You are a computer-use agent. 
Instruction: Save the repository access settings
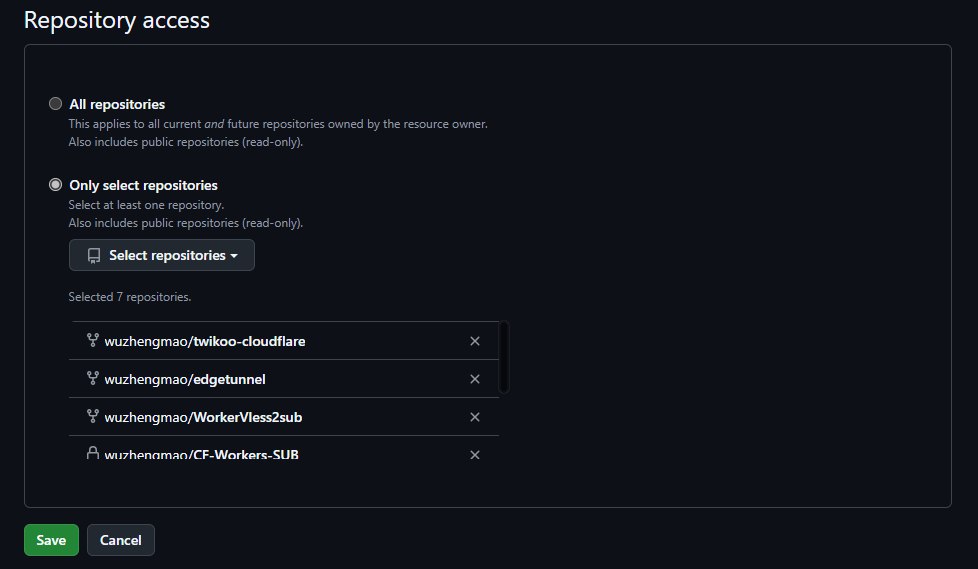point(51,540)
